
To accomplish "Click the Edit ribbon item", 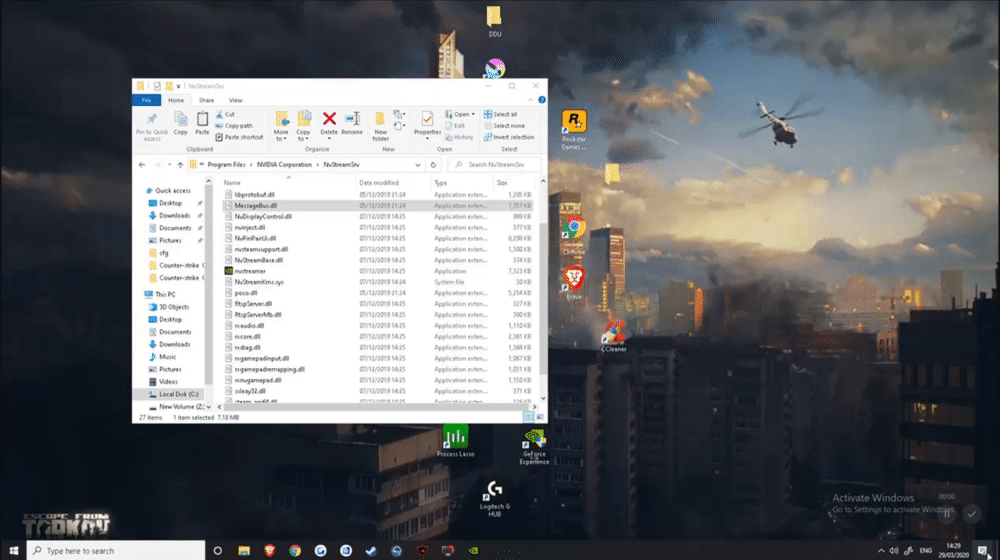I will pyautogui.click(x=455, y=126).
